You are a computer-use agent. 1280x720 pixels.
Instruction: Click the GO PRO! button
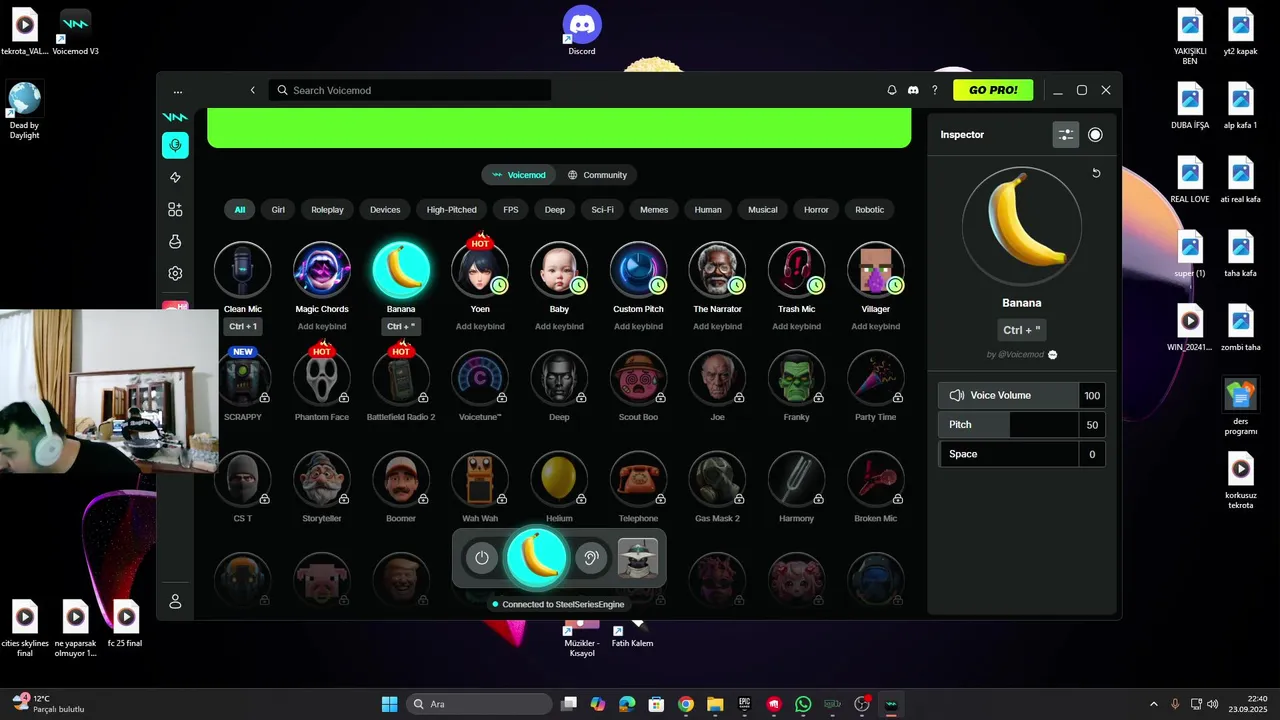point(993,90)
